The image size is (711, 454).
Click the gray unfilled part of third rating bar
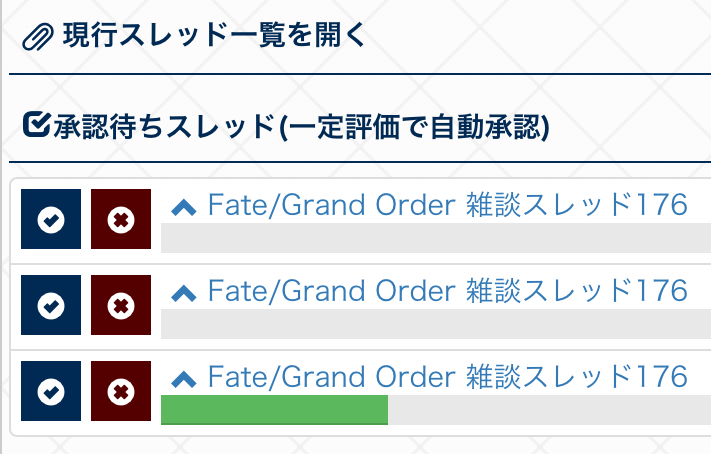pyautogui.click(x=548, y=410)
